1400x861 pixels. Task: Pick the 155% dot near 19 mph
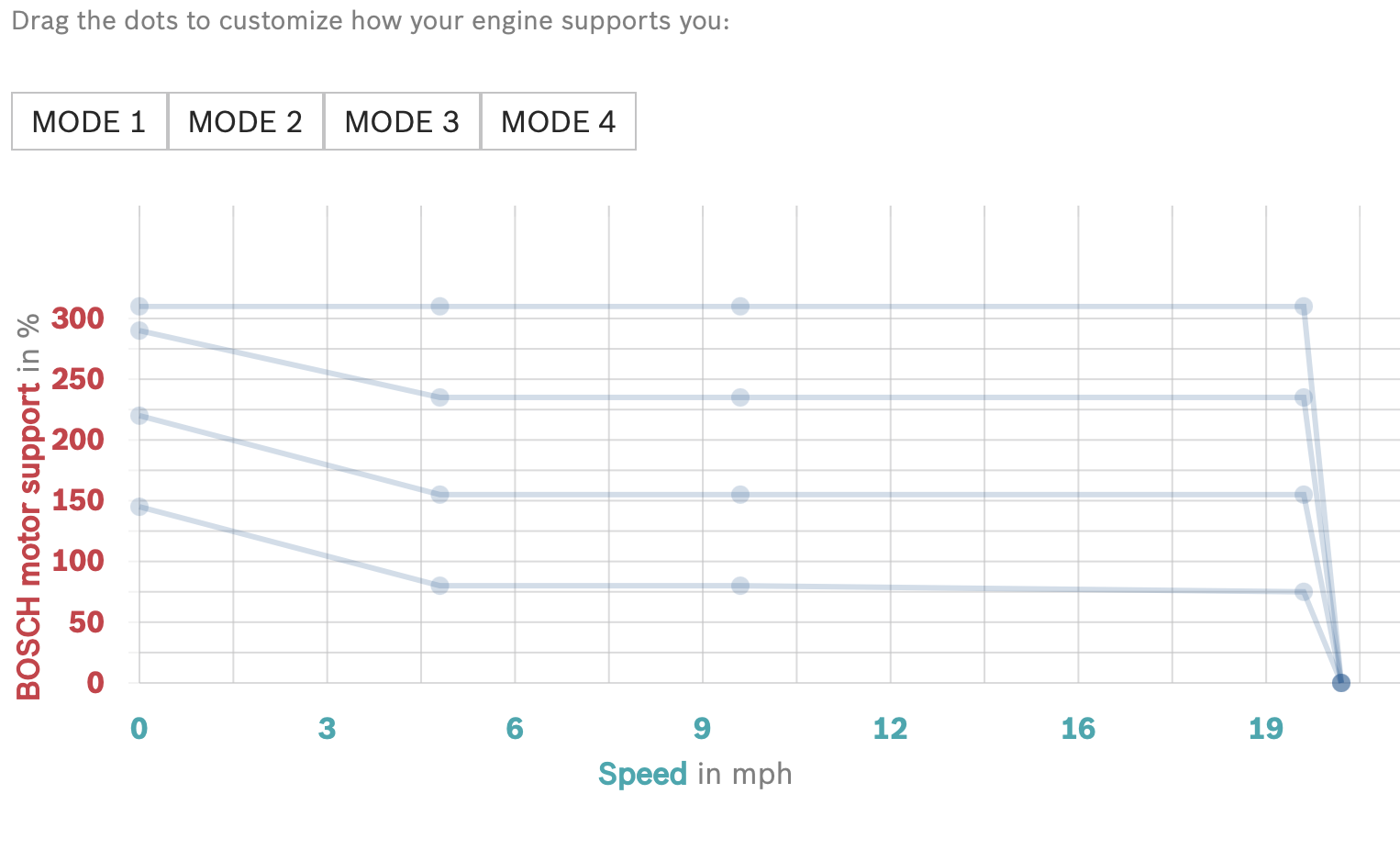point(1303,495)
